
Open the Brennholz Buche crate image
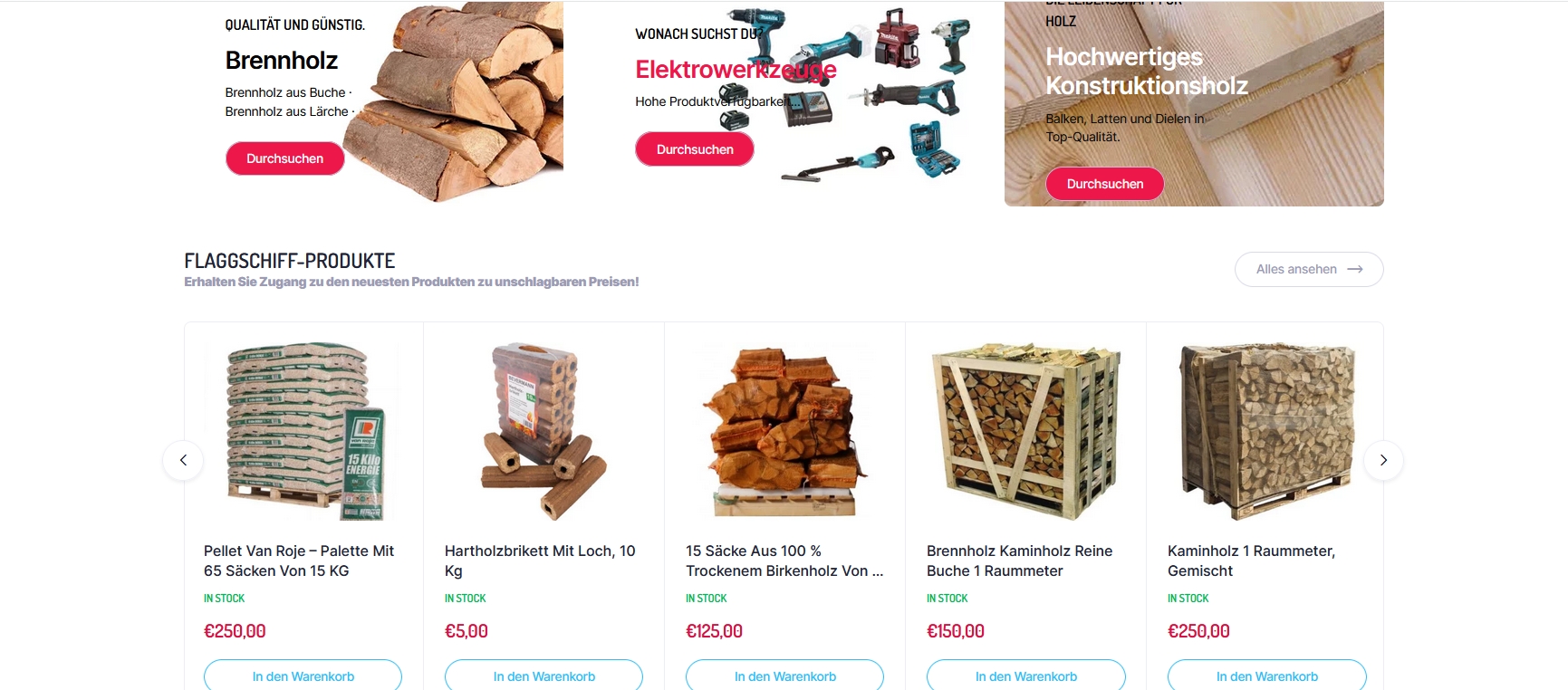point(1025,431)
